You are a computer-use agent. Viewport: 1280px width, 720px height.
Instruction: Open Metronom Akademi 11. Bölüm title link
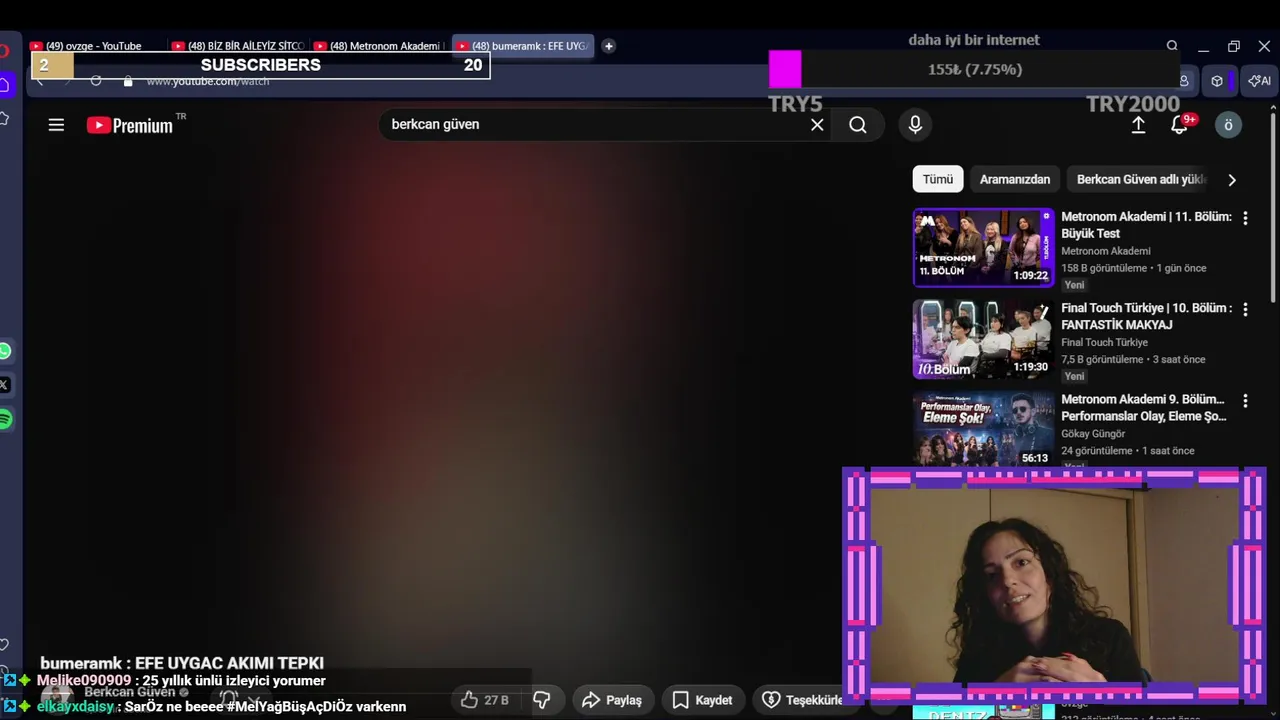tap(1146, 225)
